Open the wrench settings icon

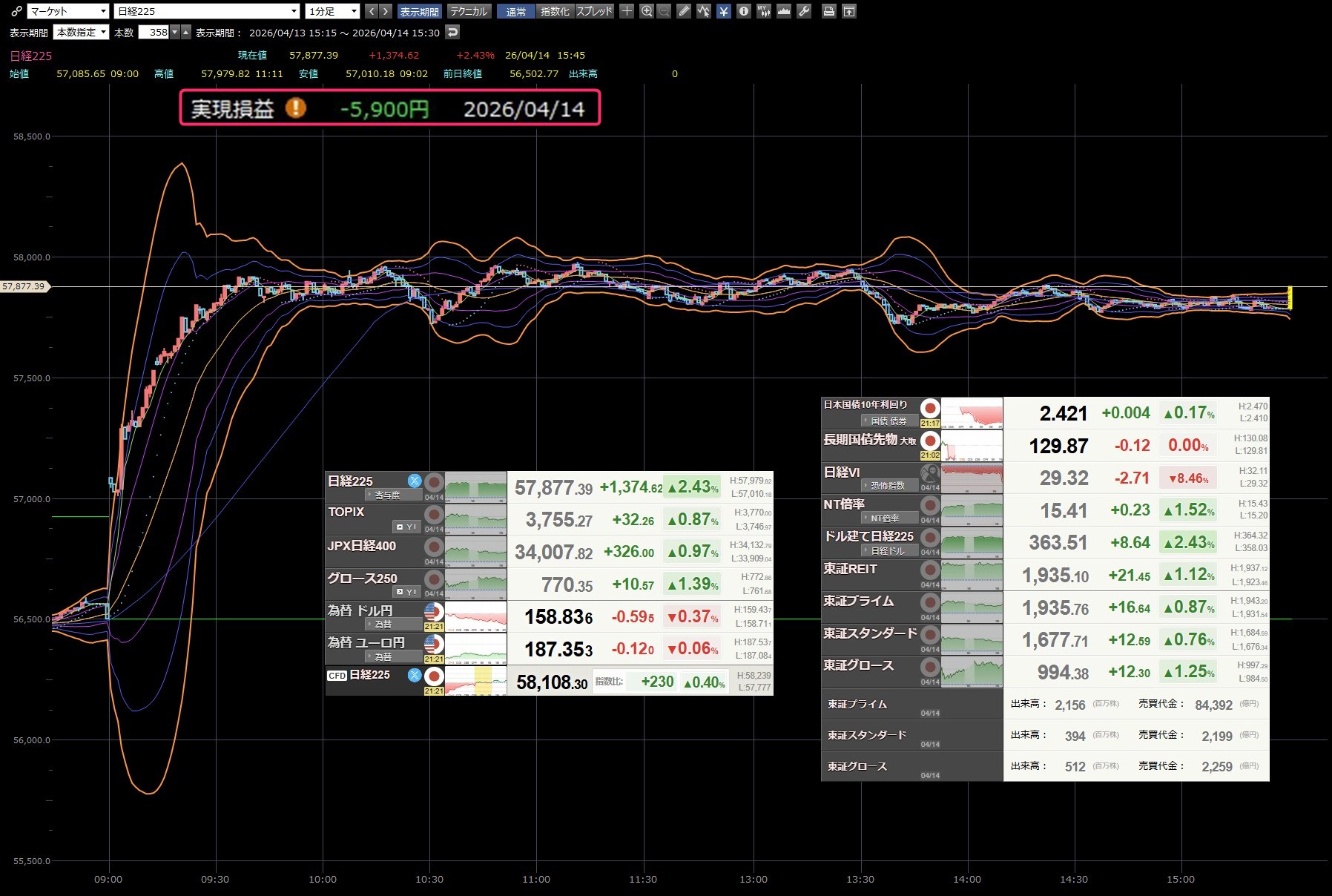pyautogui.click(x=804, y=11)
